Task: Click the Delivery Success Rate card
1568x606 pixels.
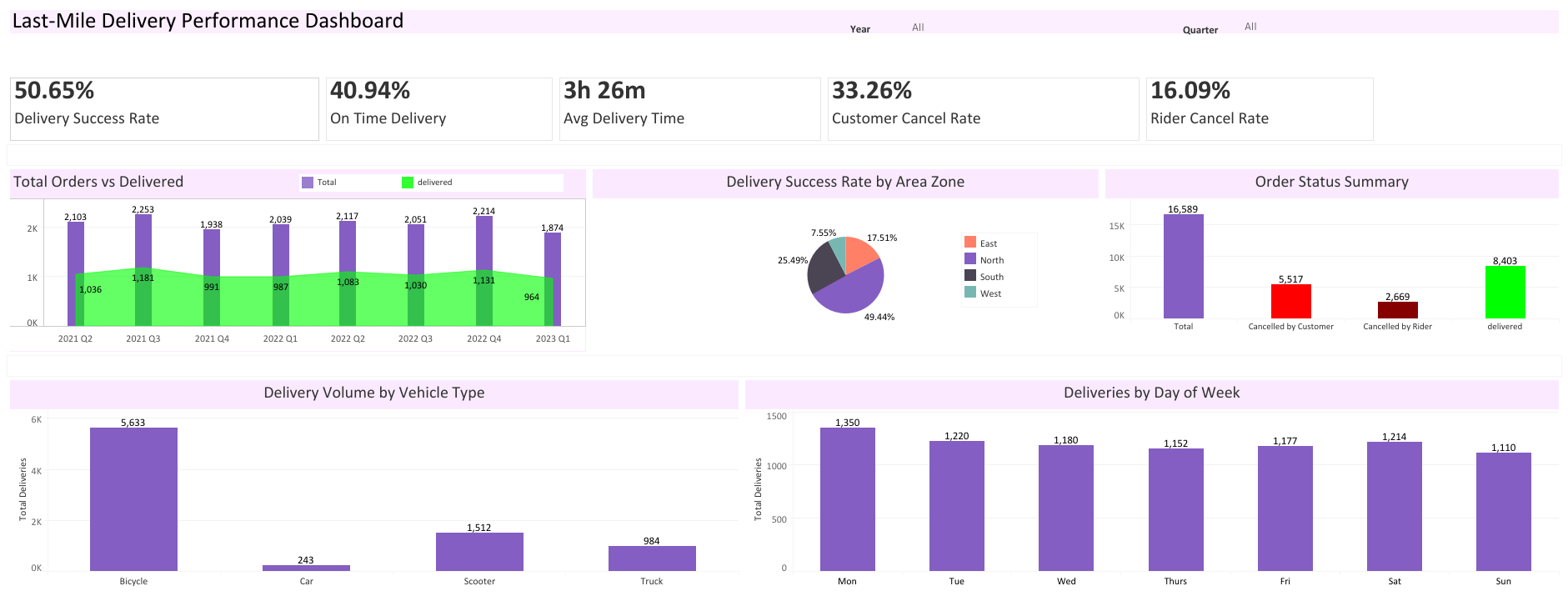Action: (x=164, y=108)
